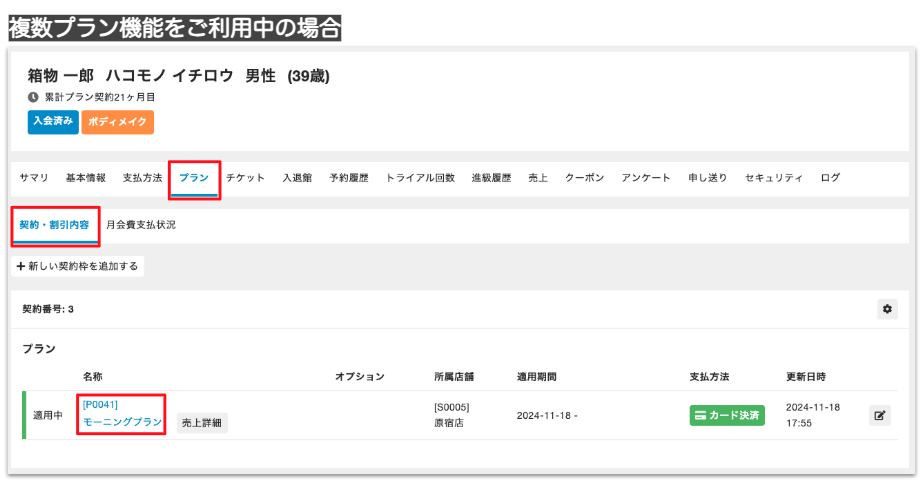Click the カード決済 payment badge
922x484 pixels.
(x=727, y=415)
